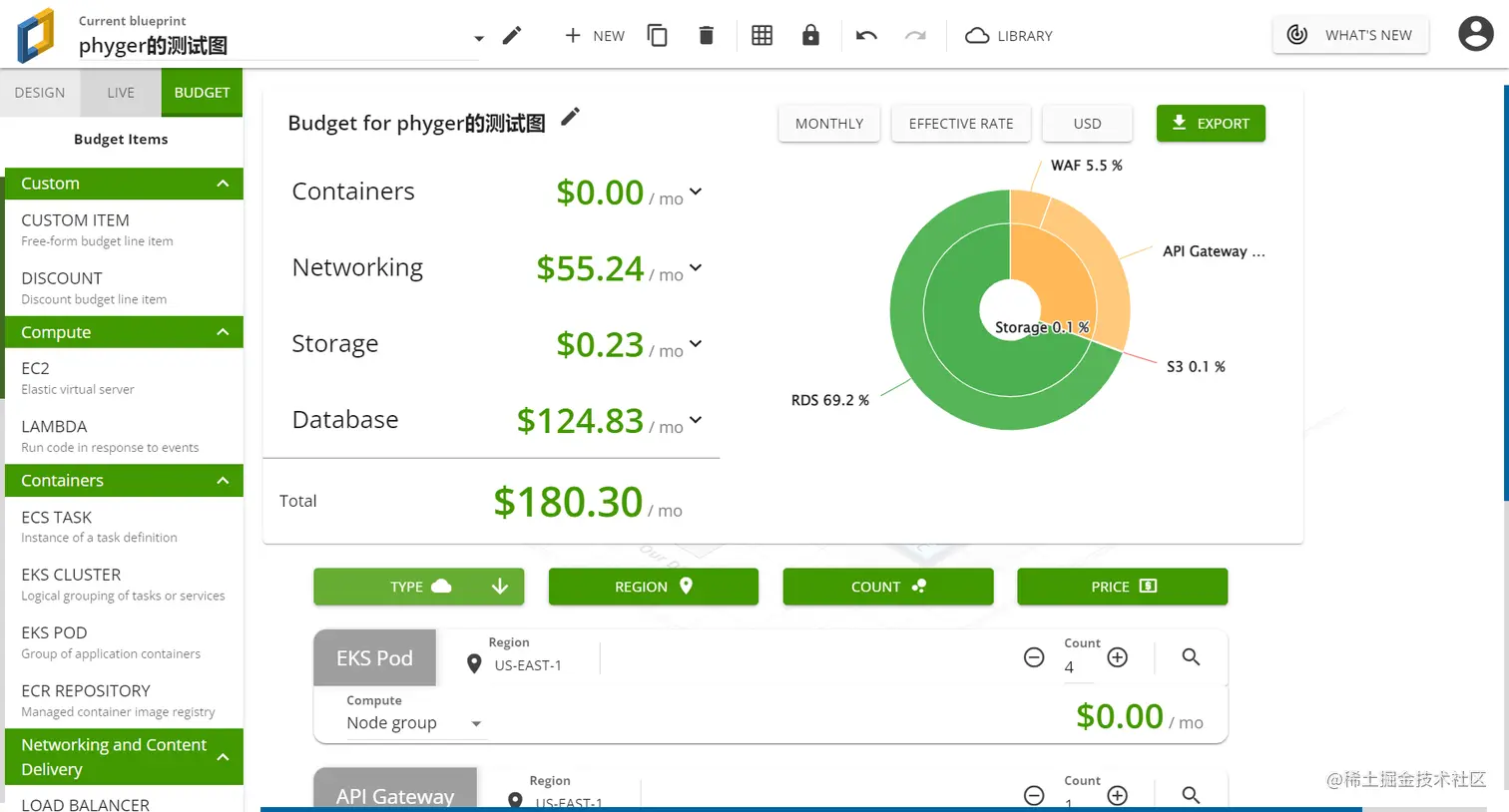Open the LIBRARY
The width and height of the screenshot is (1509, 812).
coord(1009,36)
